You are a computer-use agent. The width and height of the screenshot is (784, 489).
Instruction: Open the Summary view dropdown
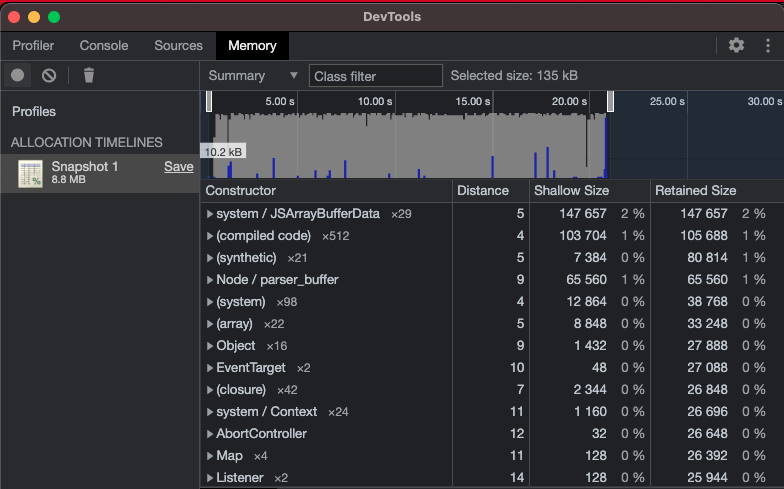click(253, 76)
